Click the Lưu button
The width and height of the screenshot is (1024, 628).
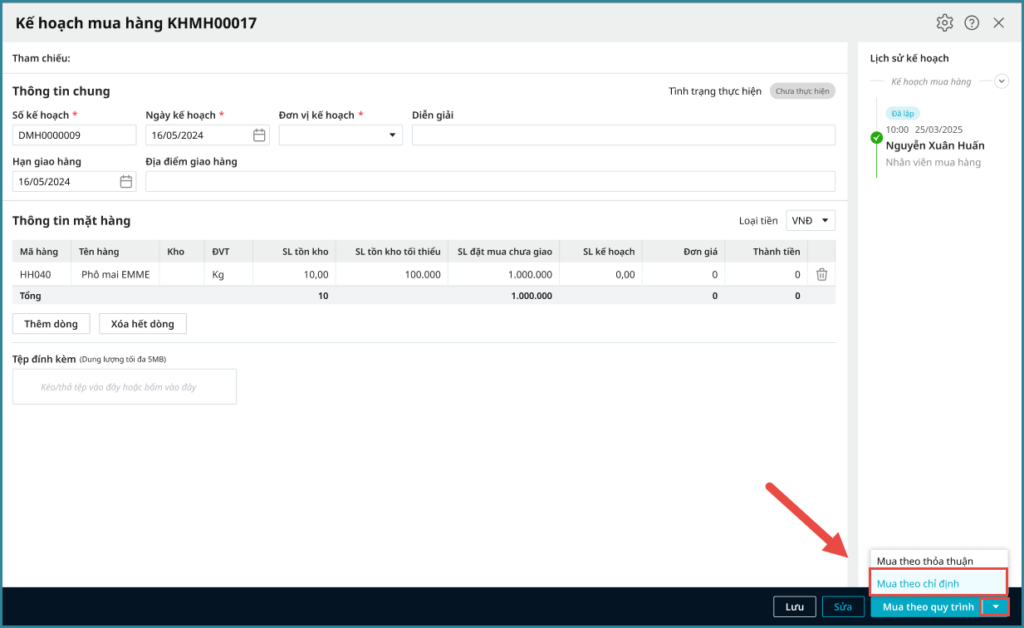794,607
